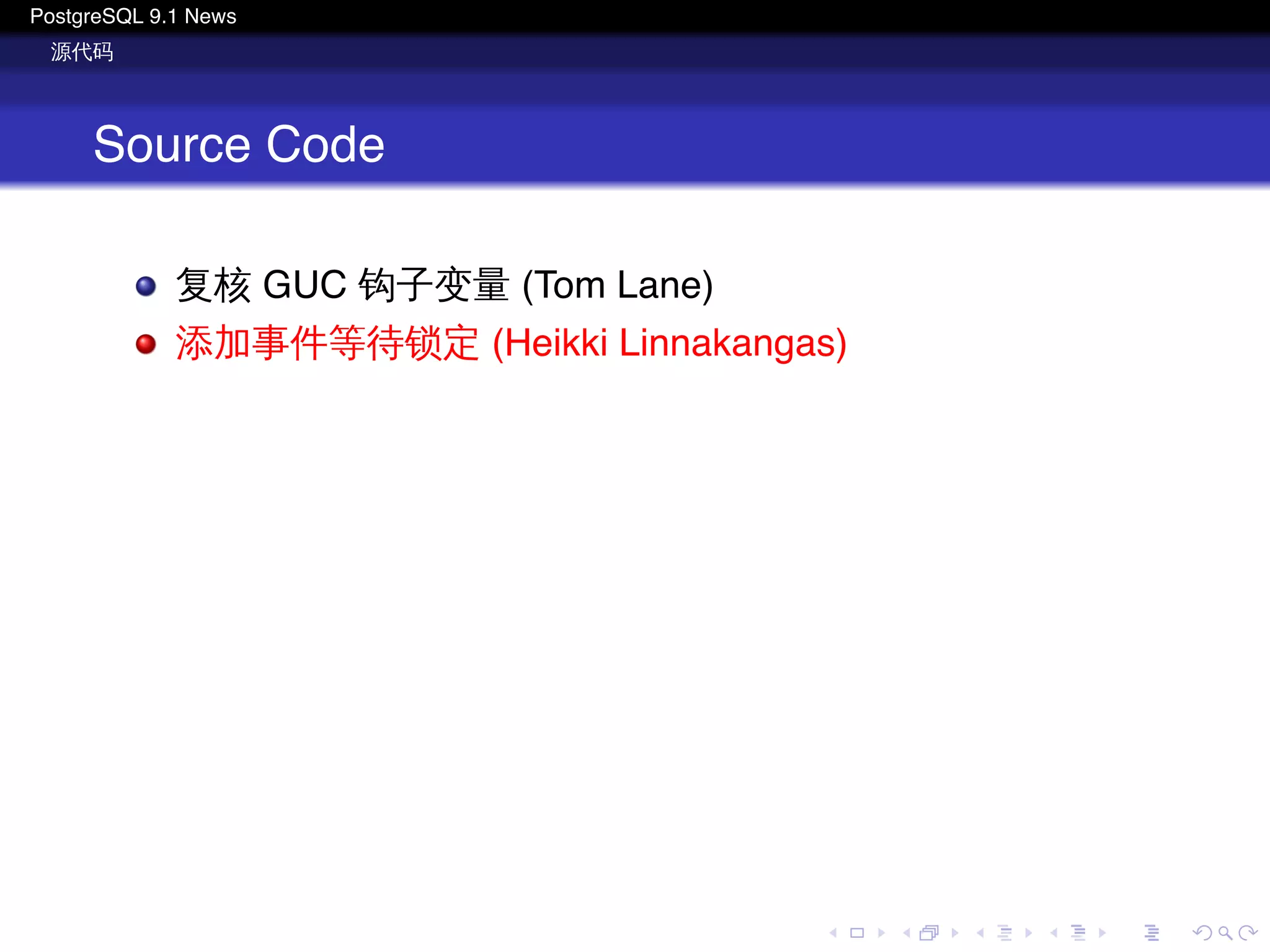Click the red bullet sphere
Image resolution: width=1270 pixels, height=952 pixels.
[146, 344]
